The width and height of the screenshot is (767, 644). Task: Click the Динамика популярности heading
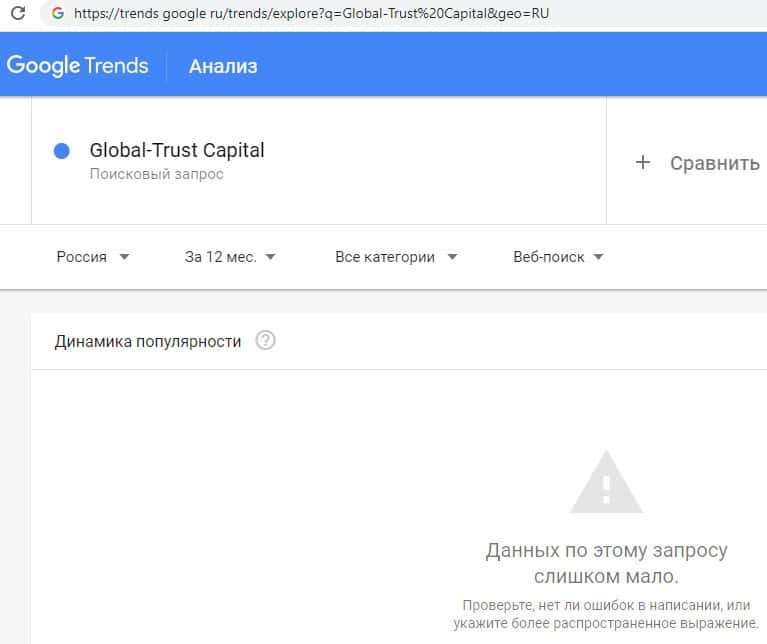click(148, 341)
